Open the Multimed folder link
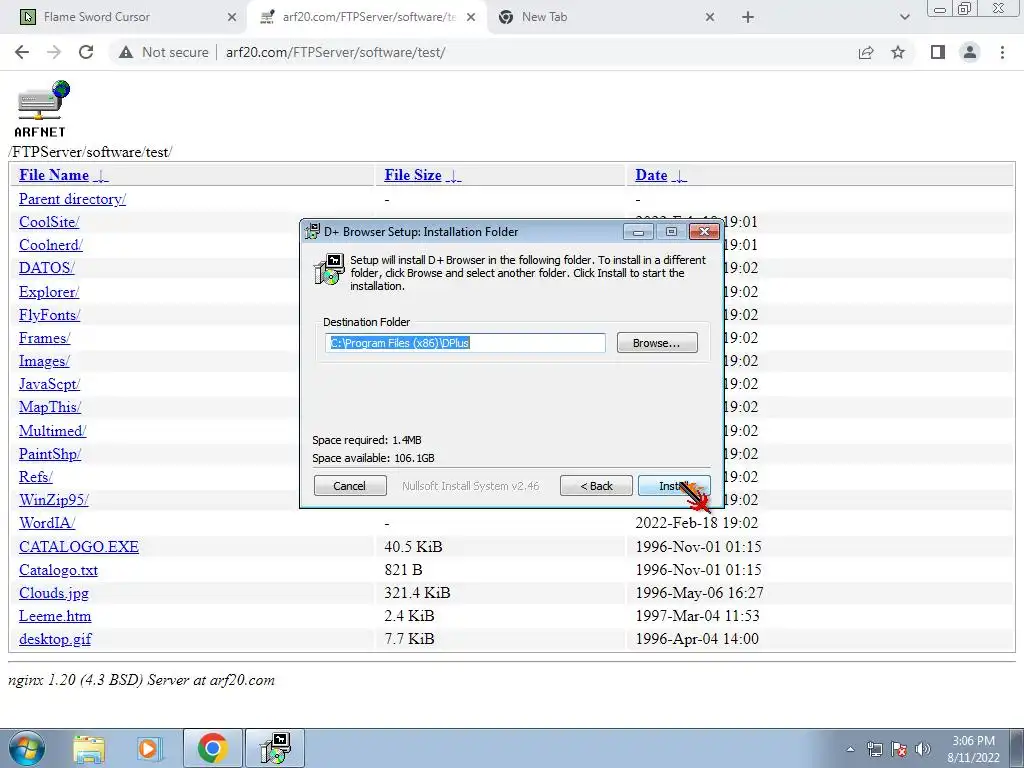Viewport: 1024px width, 768px height. pos(53,430)
